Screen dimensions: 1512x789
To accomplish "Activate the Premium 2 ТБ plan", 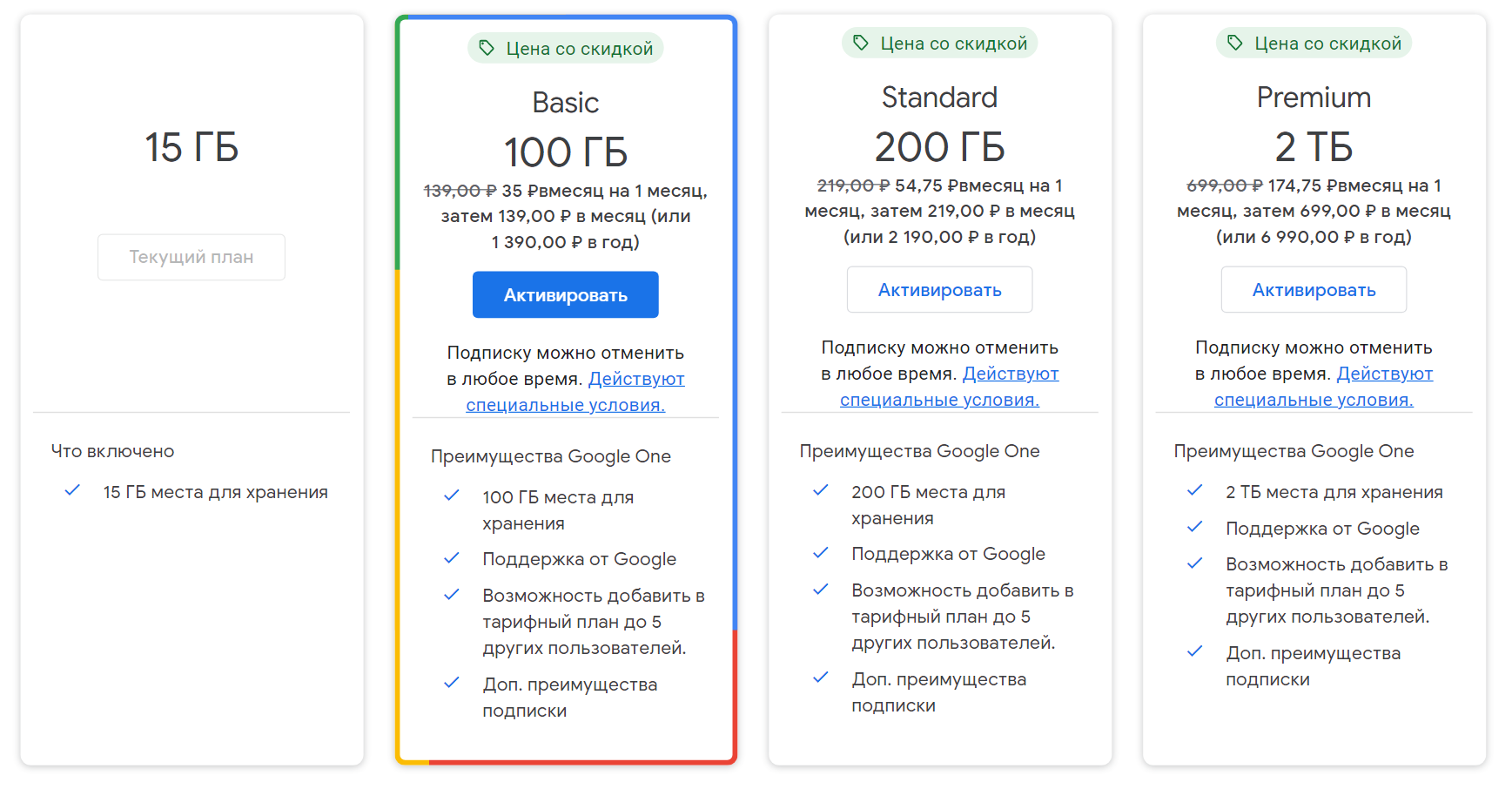I will [x=1314, y=290].
